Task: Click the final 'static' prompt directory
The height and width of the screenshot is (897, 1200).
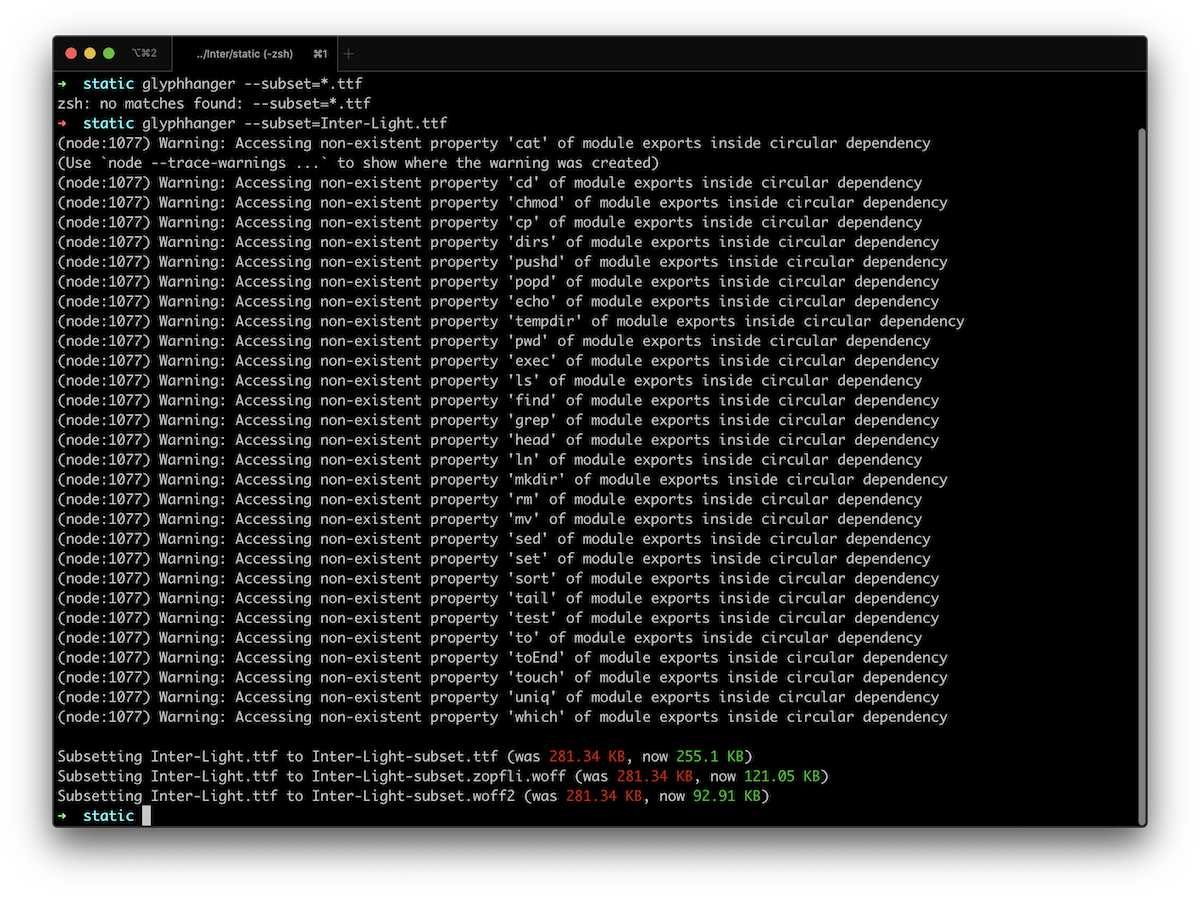Action: (x=108, y=816)
